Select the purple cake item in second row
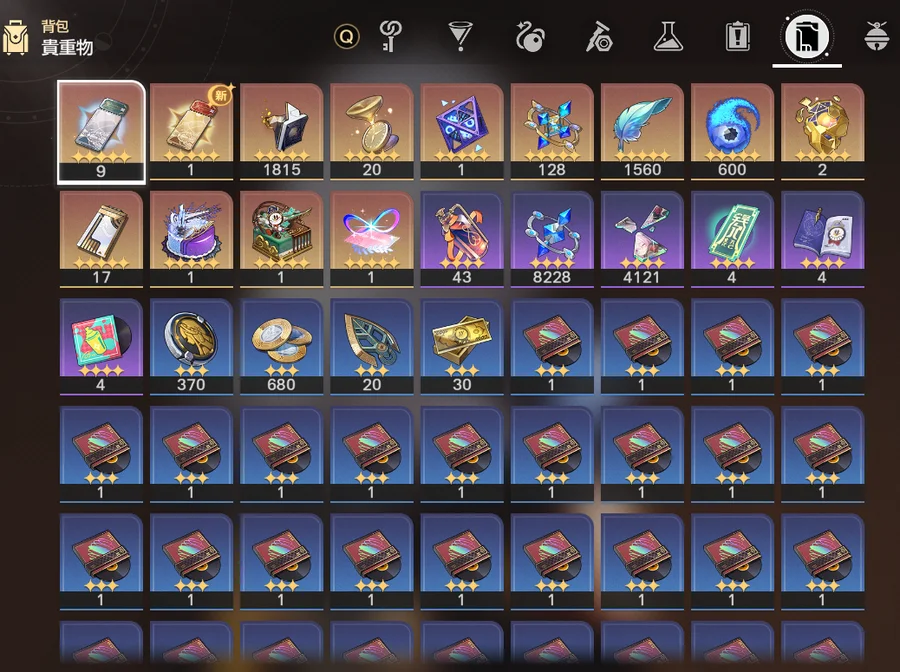The image size is (900, 672). tap(192, 239)
